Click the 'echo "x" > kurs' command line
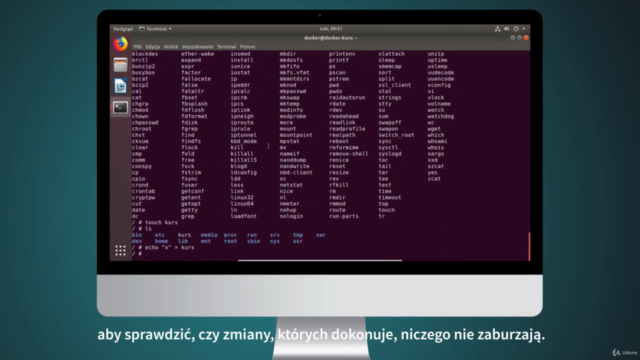640x360 pixels. pos(163,247)
